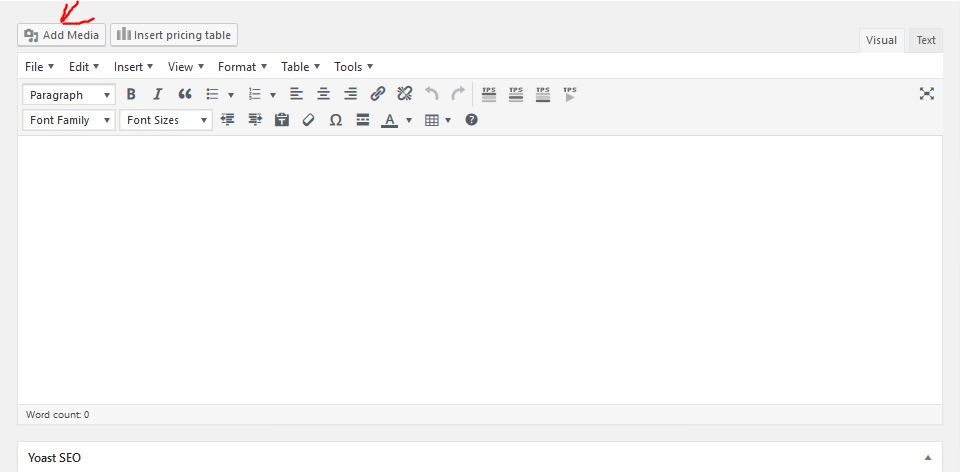Click TPS icon with top bar highlighted
The image size is (960, 472).
[489, 94]
